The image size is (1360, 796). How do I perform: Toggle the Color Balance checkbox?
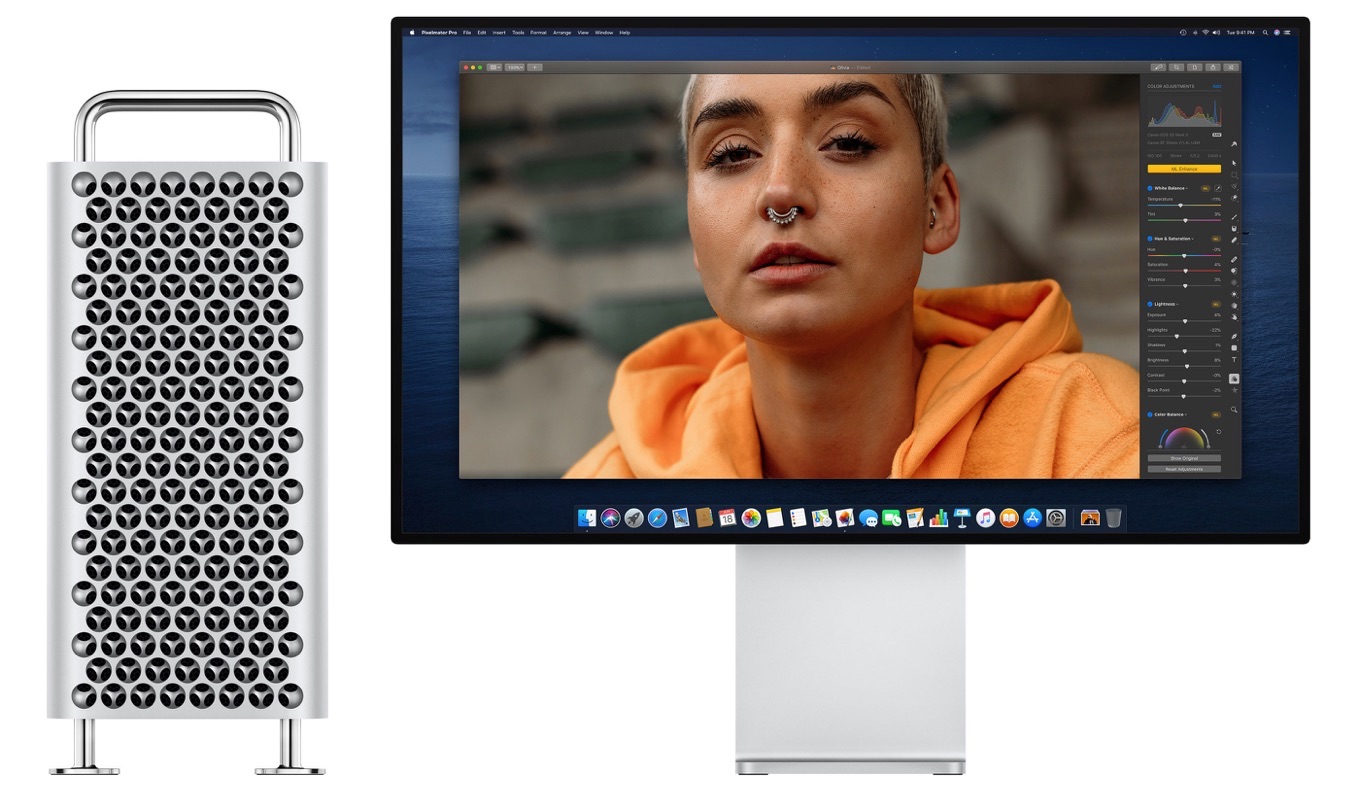click(1150, 414)
